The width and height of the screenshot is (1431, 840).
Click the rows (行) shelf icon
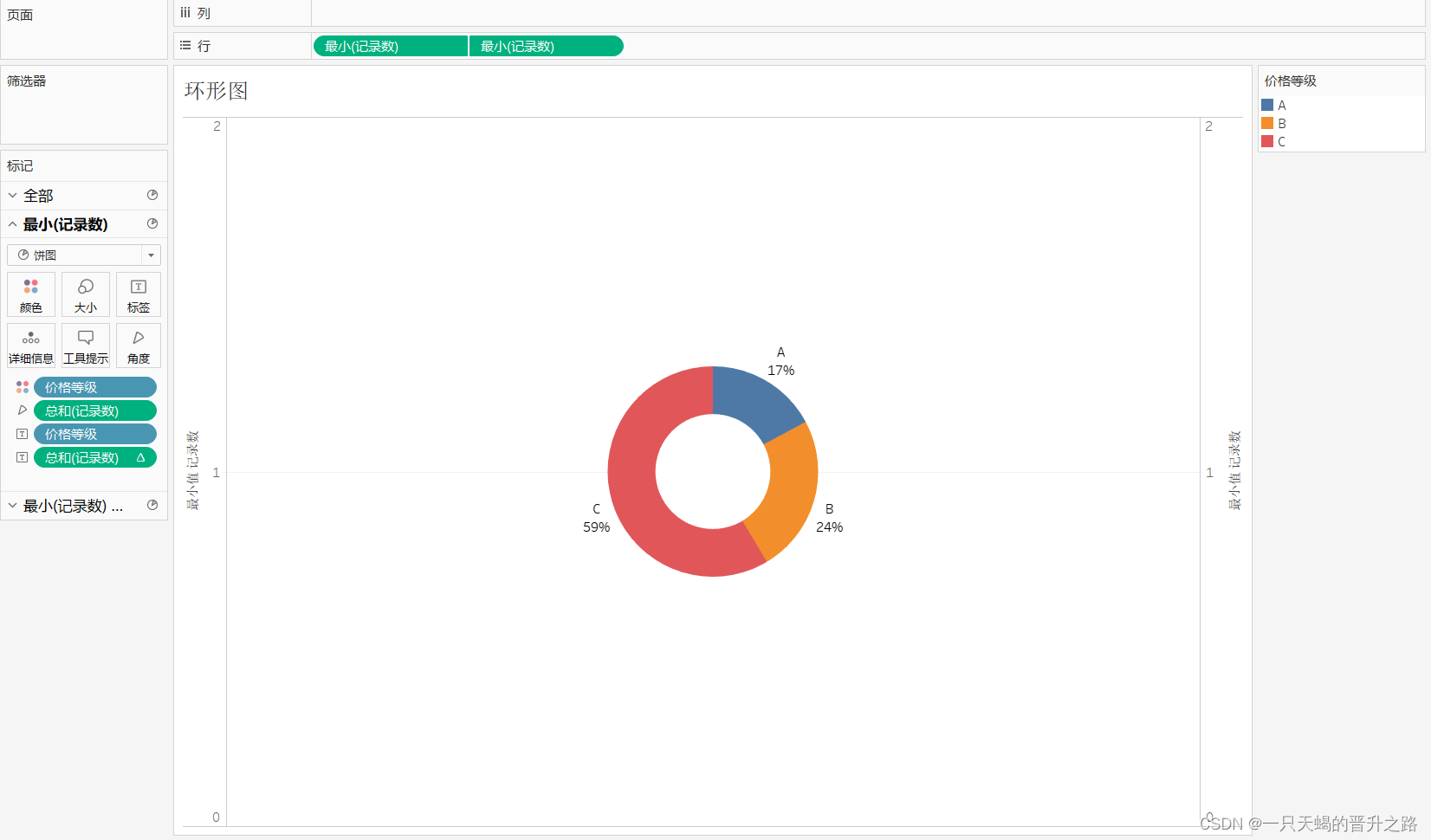185,46
